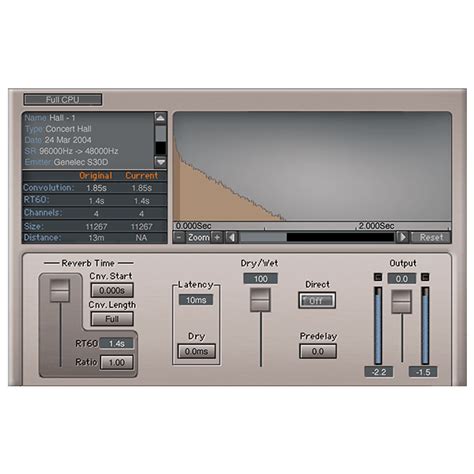474x474 pixels.
Task: Click the Ratio 1.00 field
Action: pyautogui.click(x=117, y=362)
